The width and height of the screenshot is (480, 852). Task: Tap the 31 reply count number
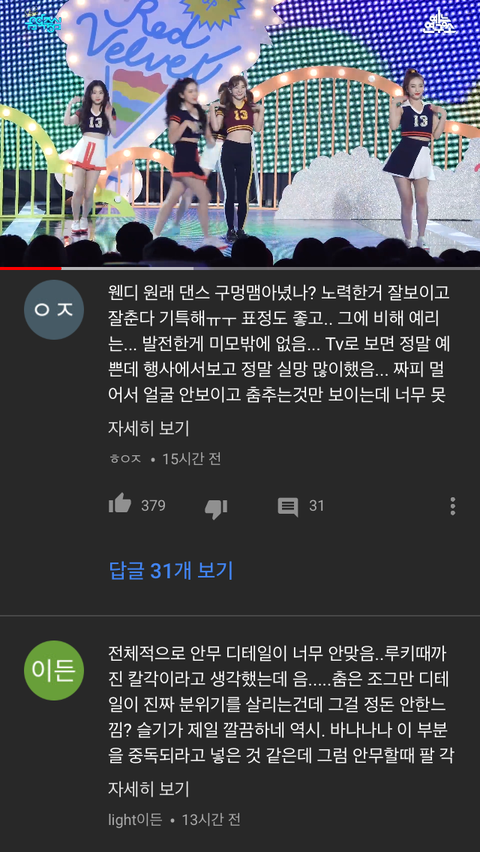tap(316, 506)
